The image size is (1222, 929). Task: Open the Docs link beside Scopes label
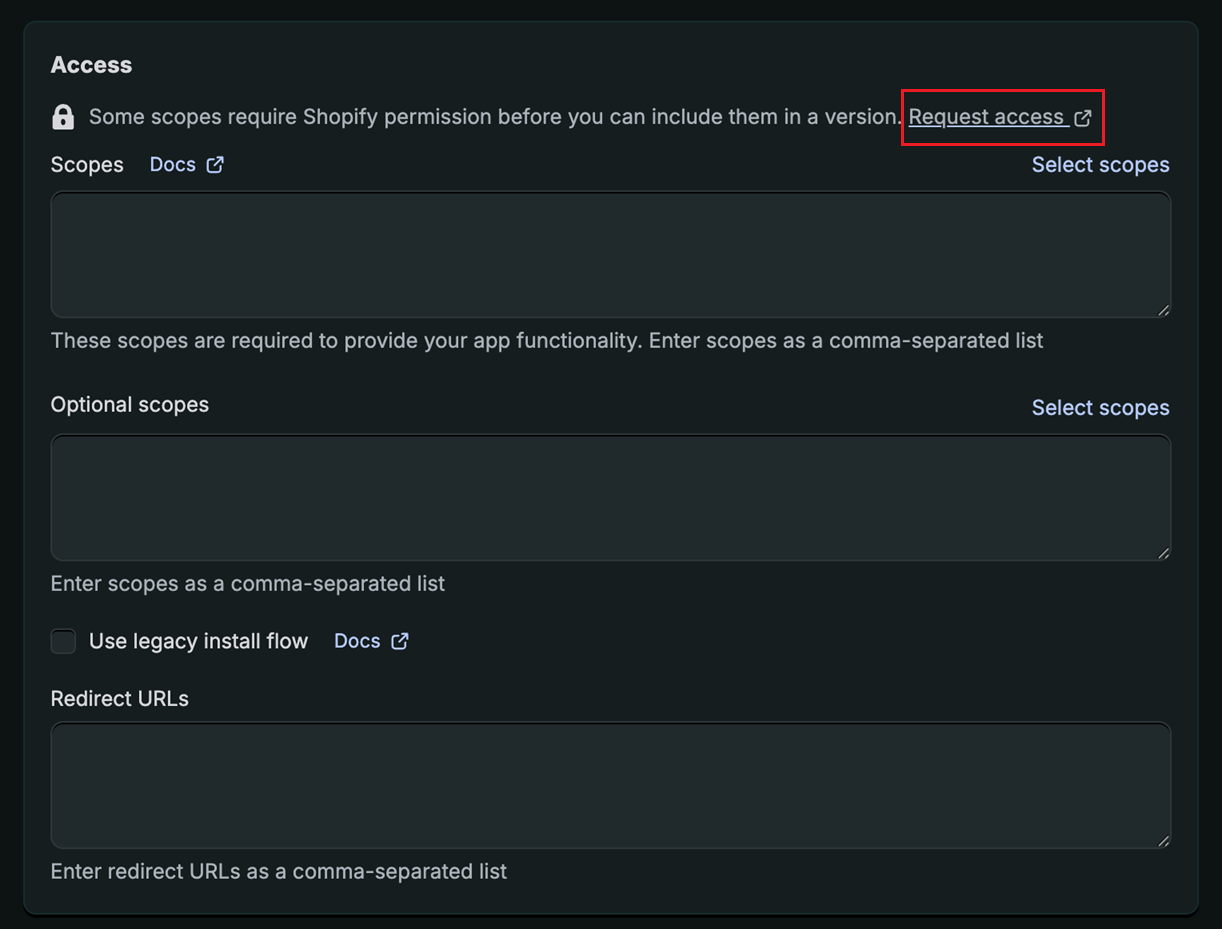pos(173,165)
